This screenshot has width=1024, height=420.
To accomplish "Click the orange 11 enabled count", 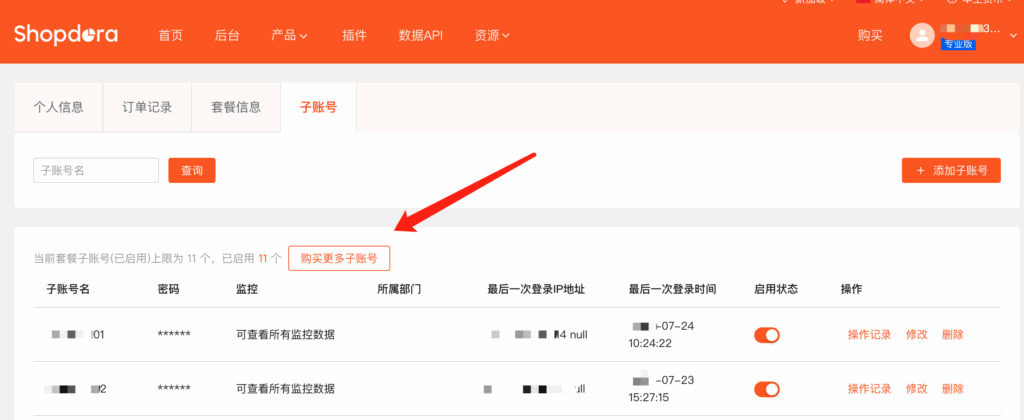I will (263, 259).
